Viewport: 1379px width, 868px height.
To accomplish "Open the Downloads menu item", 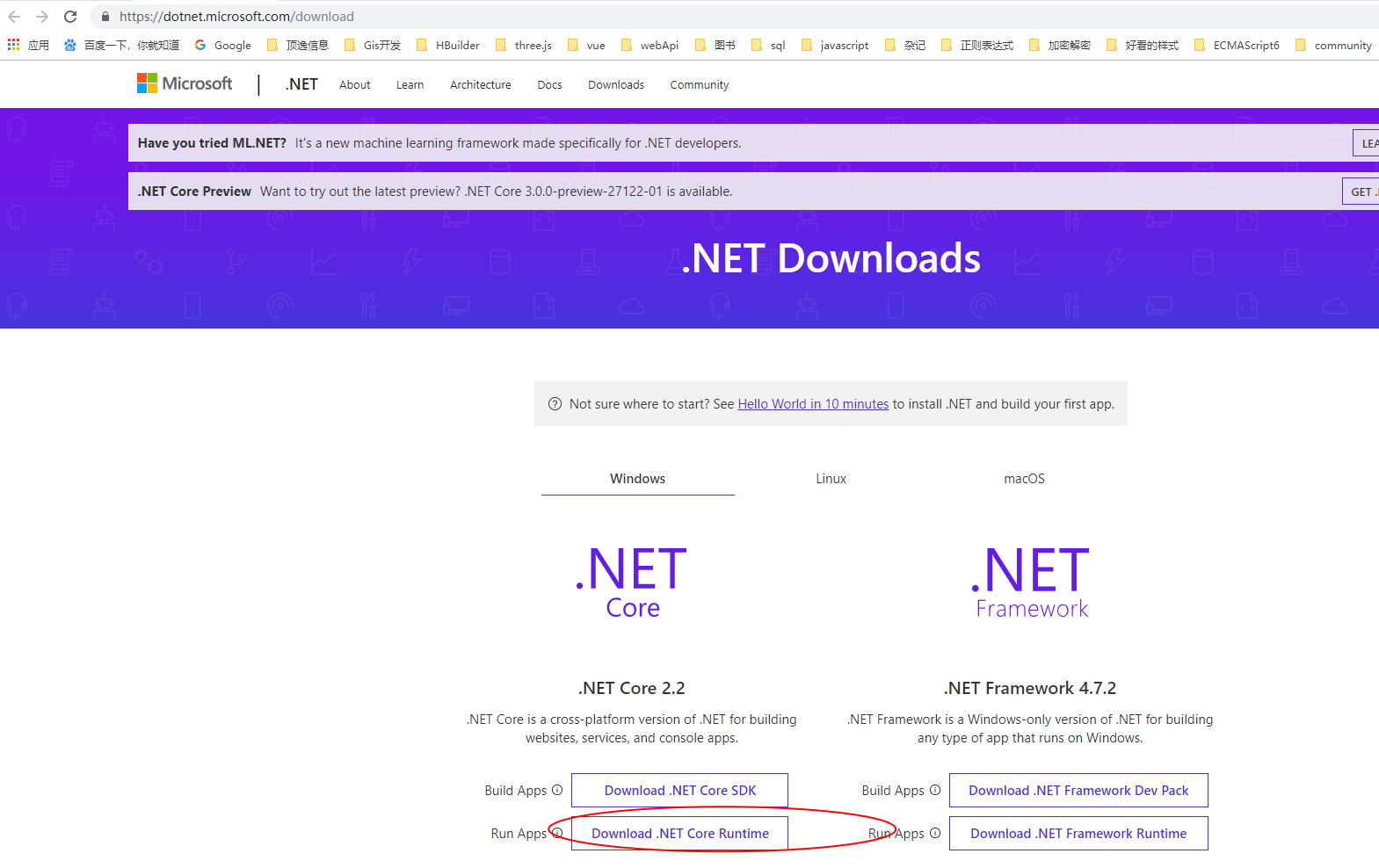I will point(616,85).
